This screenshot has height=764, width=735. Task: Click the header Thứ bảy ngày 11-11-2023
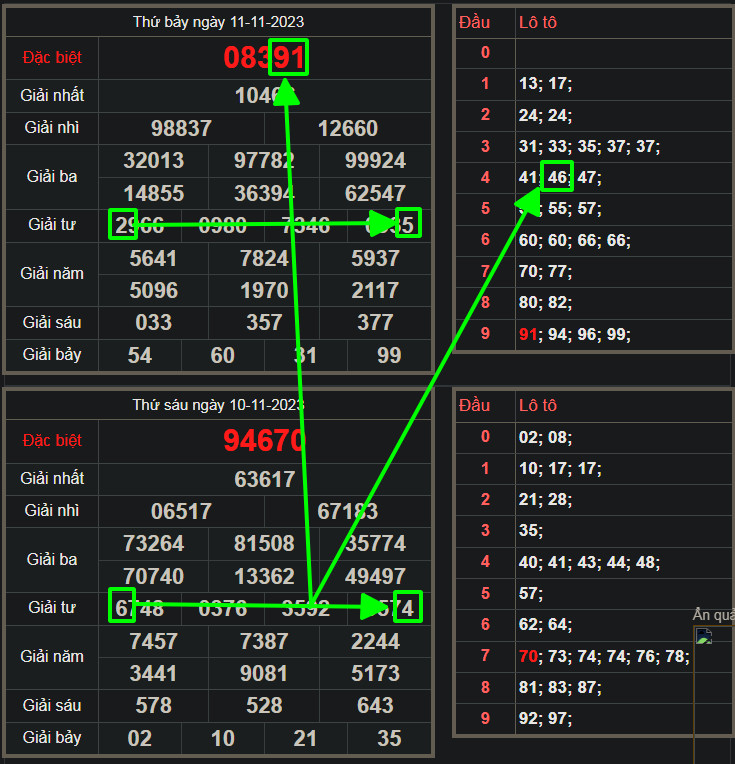coord(219,21)
